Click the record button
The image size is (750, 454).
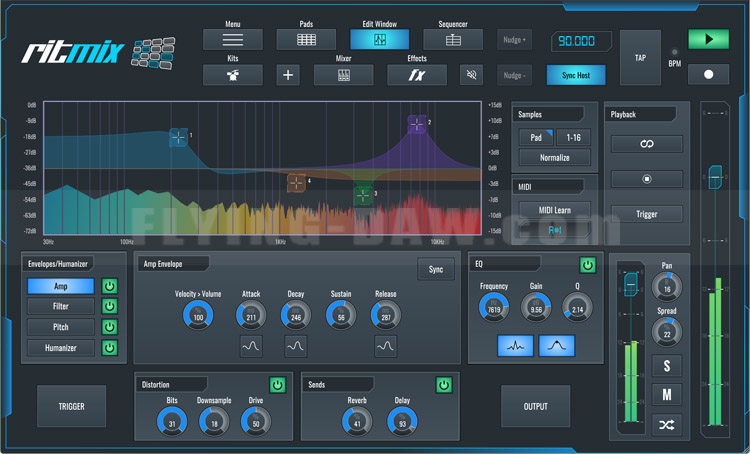click(708, 74)
